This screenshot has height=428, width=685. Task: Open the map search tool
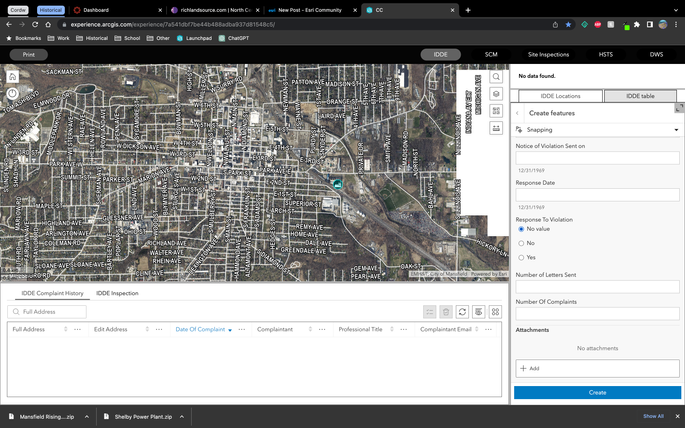(x=496, y=77)
